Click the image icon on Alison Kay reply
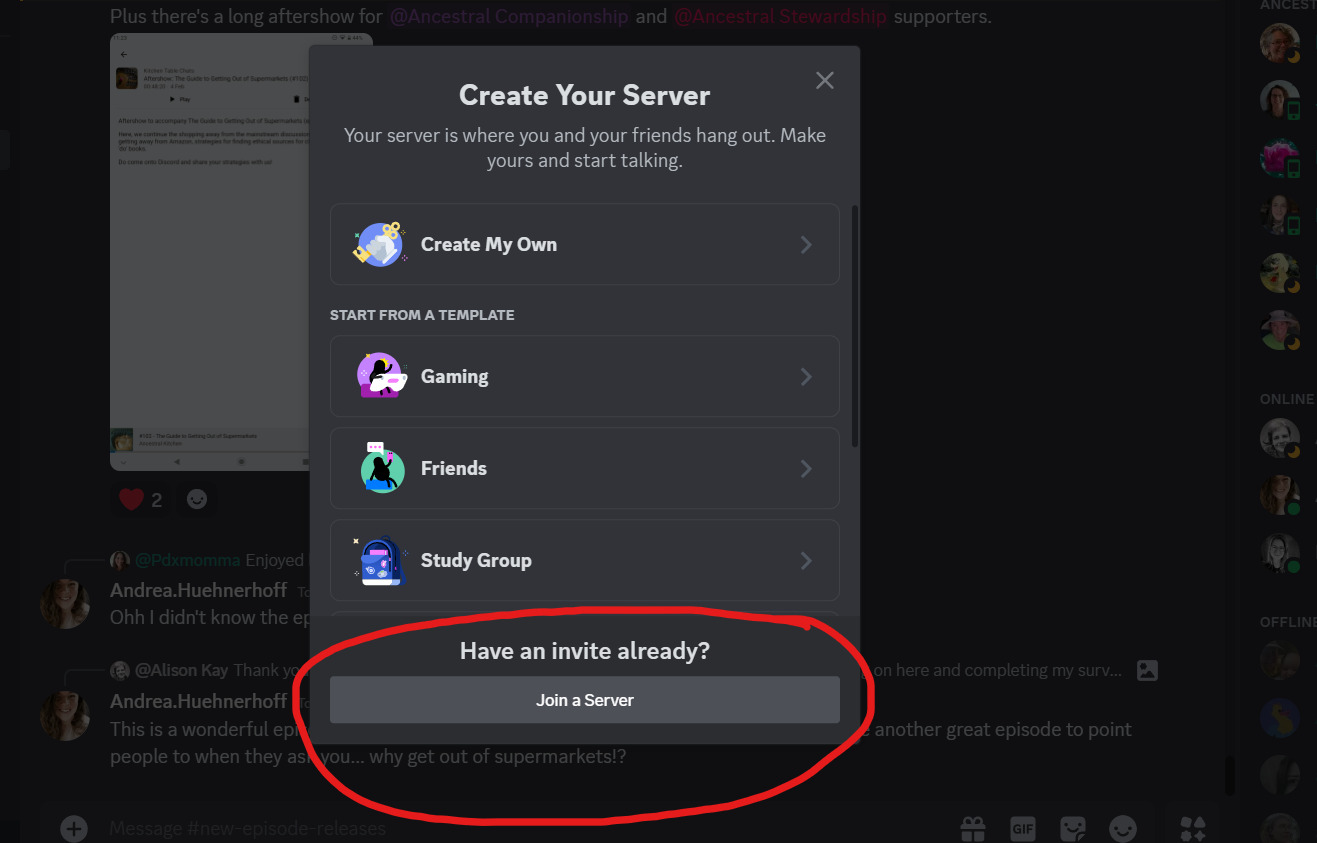 (1147, 671)
